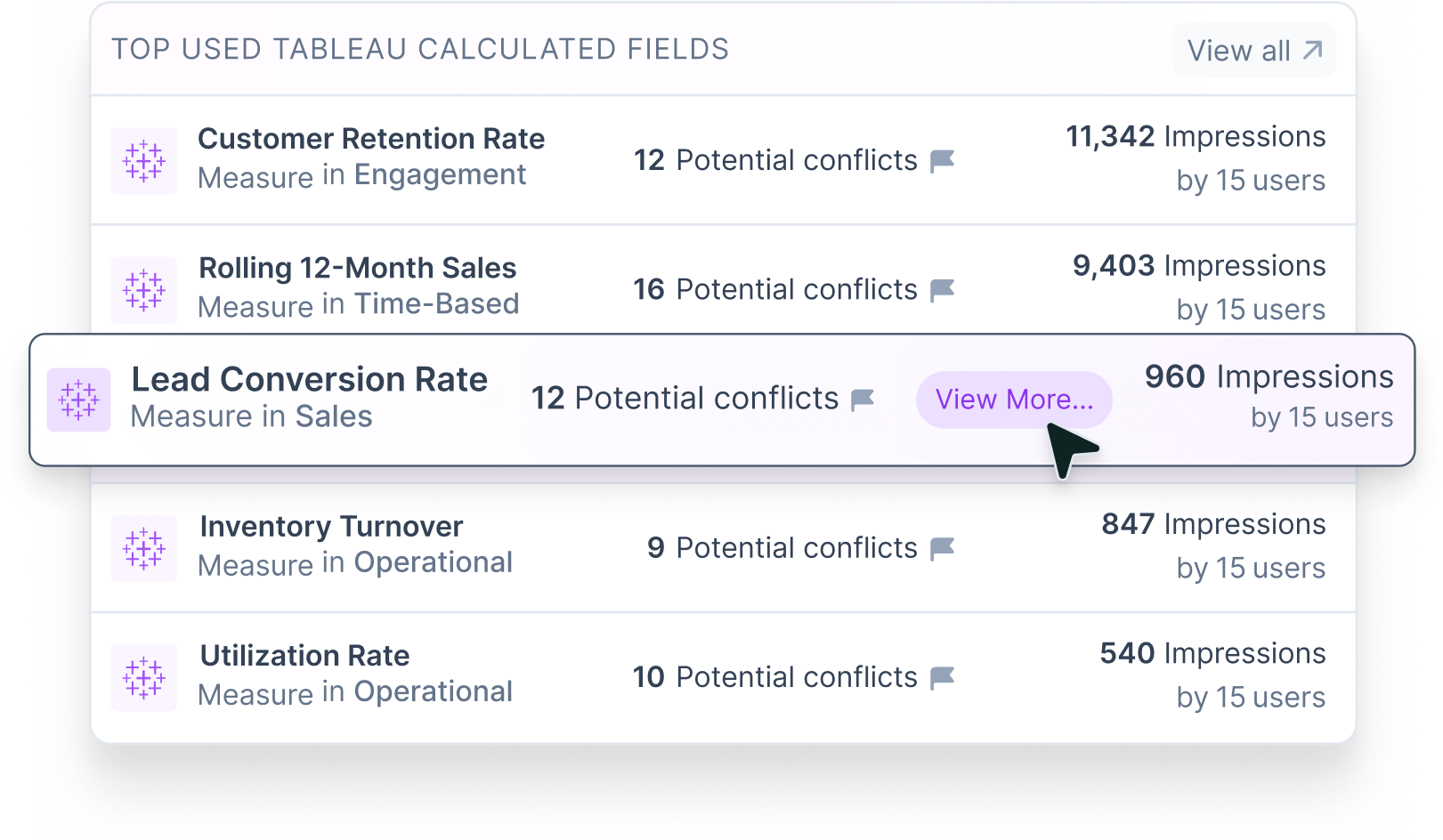Click 960 Impressions on the highlighted row

click(1269, 376)
